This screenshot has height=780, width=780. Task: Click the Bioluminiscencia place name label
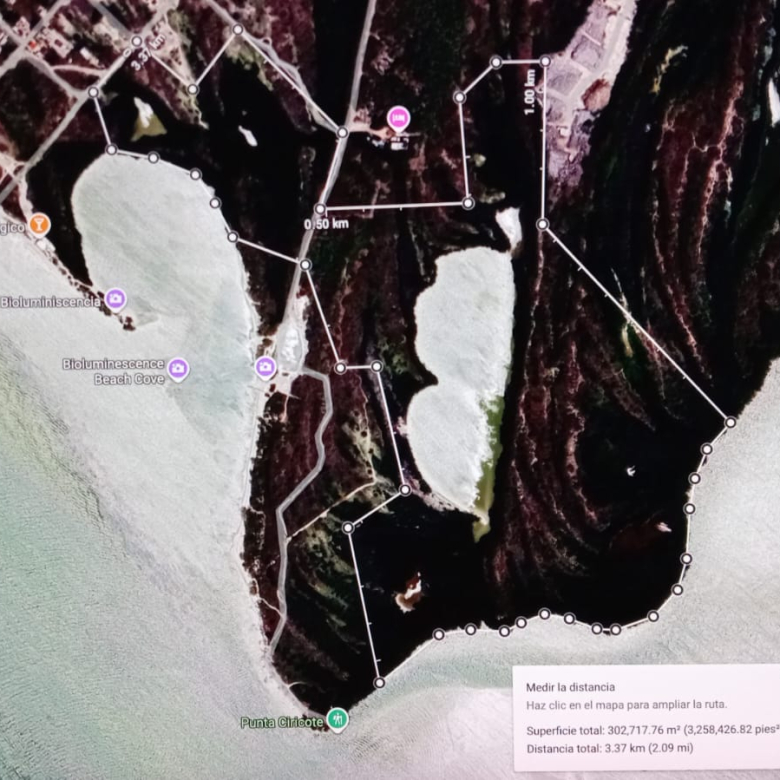(x=50, y=301)
